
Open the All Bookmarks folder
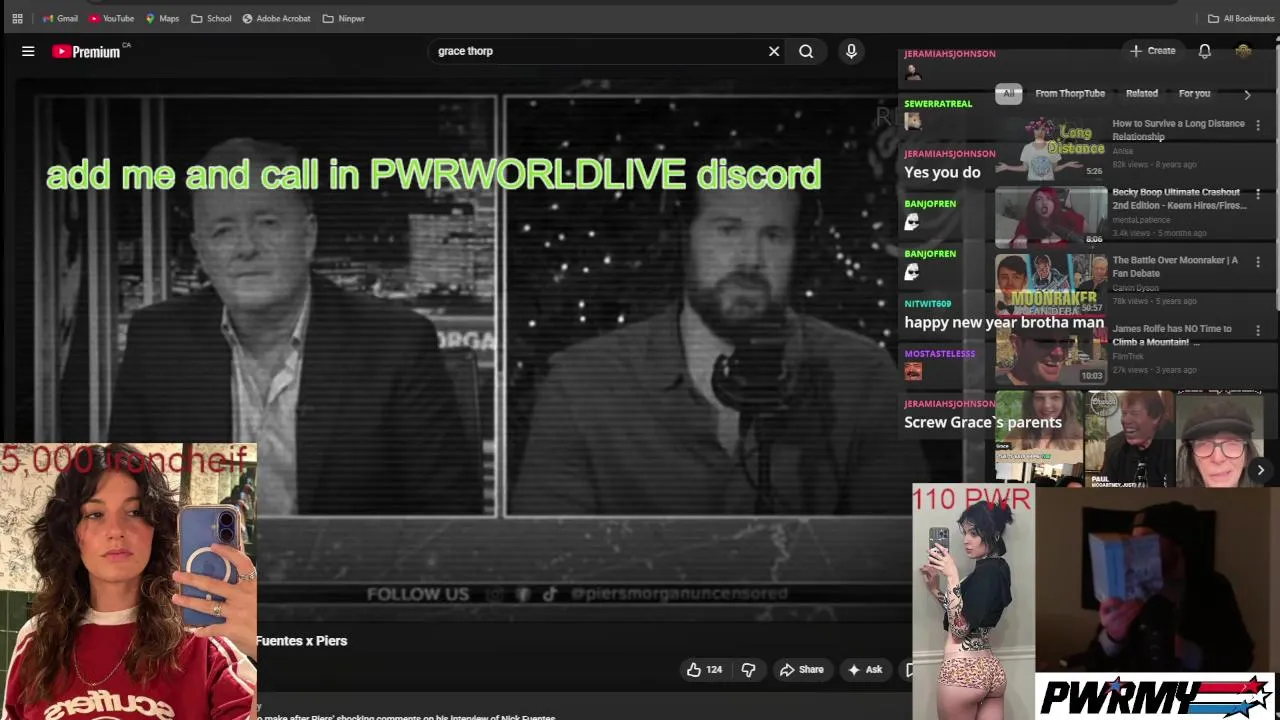click(x=1241, y=18)
